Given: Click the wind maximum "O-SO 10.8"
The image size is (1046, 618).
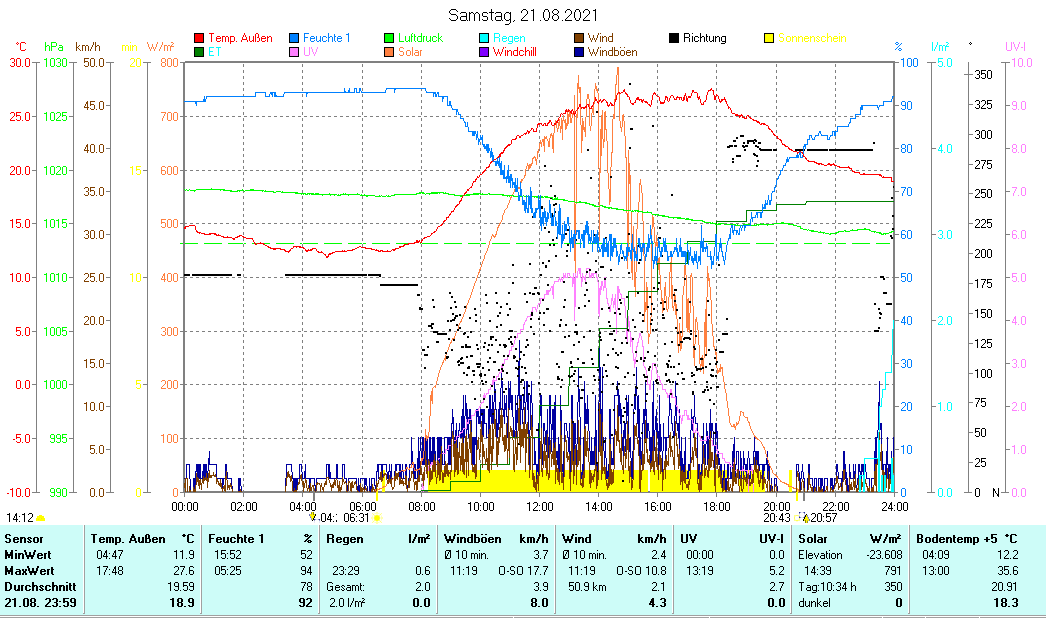Looking at the screenshot, I should (641, 571).
